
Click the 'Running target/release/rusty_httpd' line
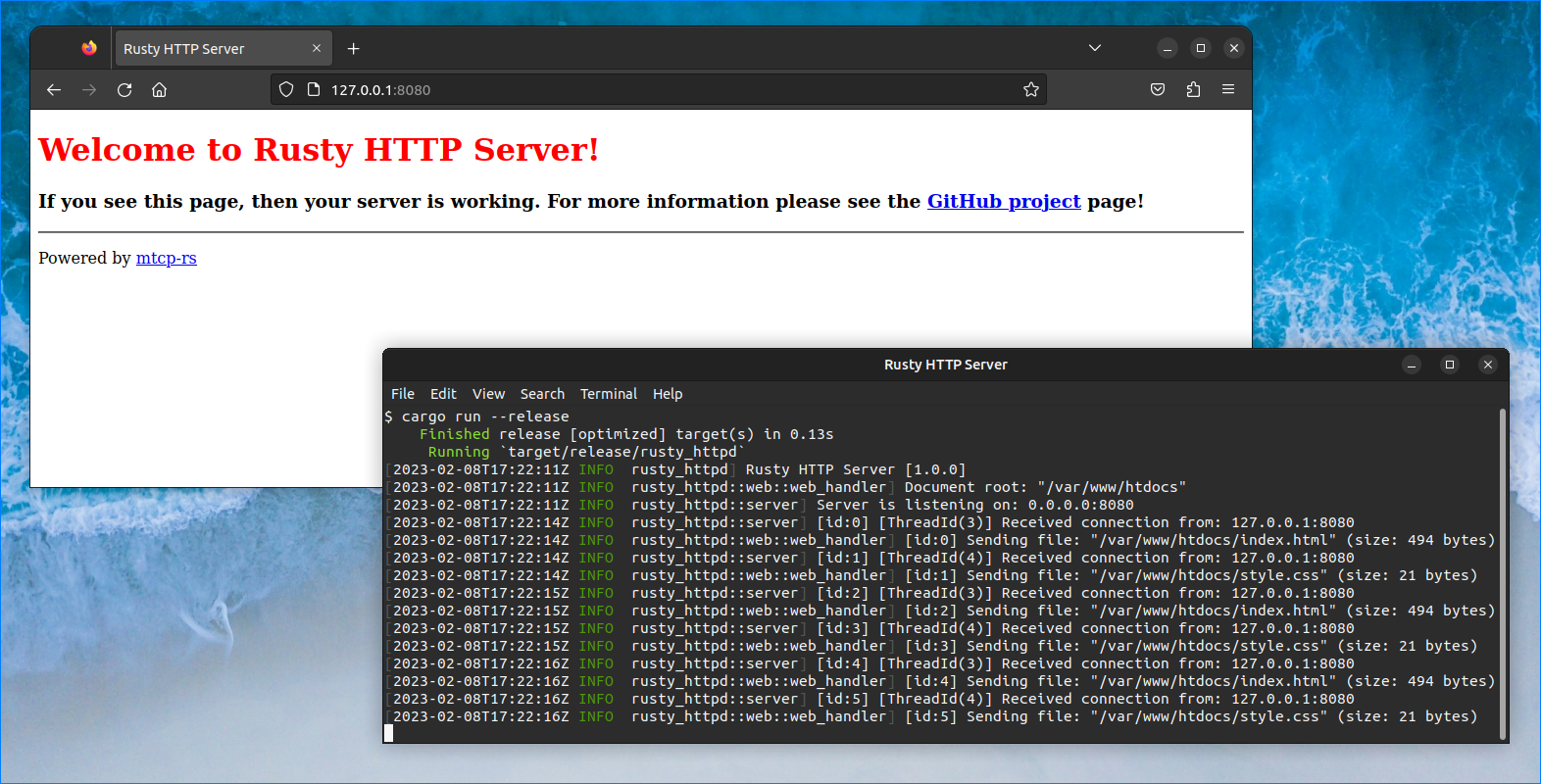pyautogui.click(x=586, y=452)
